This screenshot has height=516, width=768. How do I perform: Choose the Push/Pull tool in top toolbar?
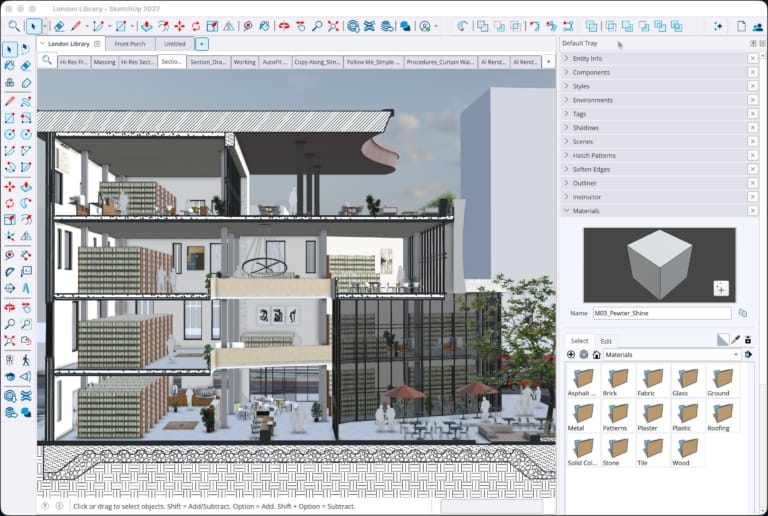pos(146,26)
